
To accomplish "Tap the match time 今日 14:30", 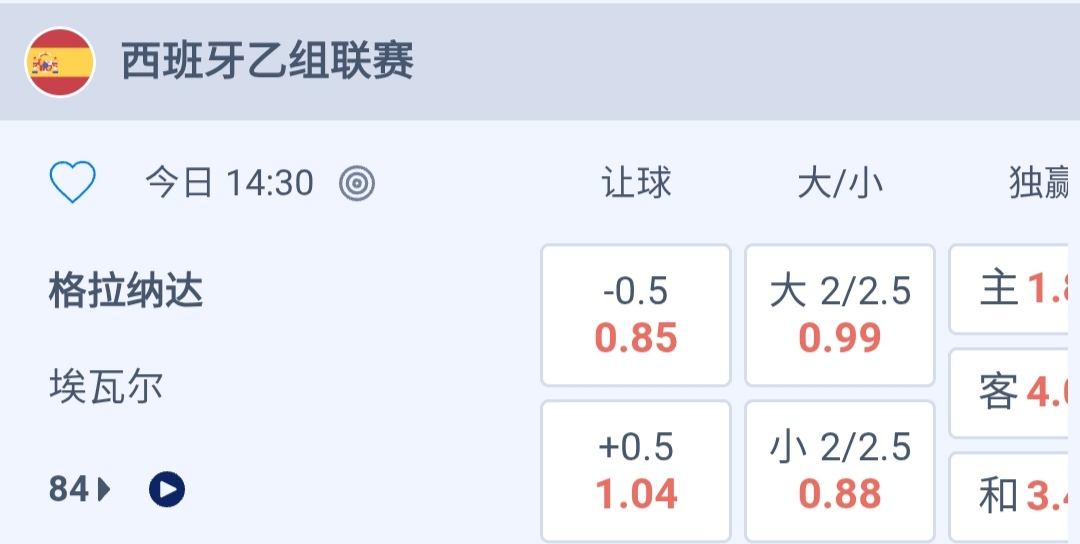I will (229, 183).
